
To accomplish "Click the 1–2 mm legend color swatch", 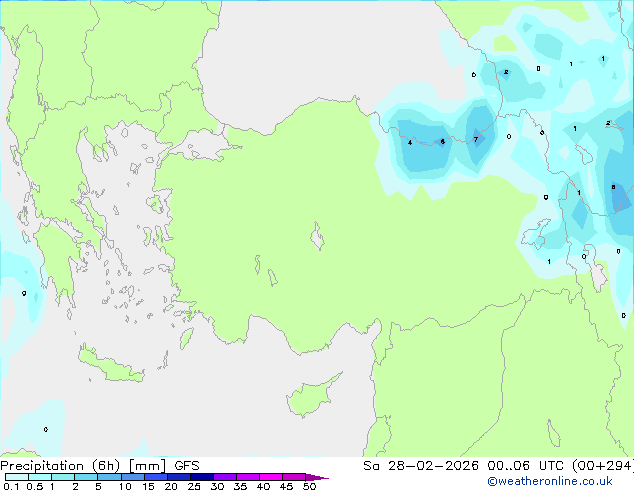I will [63, 477].
